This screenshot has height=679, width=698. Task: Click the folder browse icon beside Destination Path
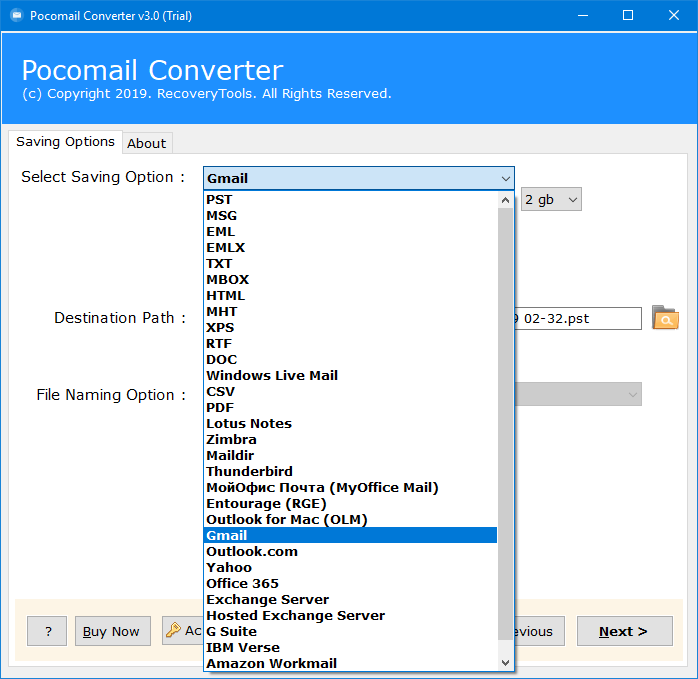pyautogui.click(x=665, y=318)
